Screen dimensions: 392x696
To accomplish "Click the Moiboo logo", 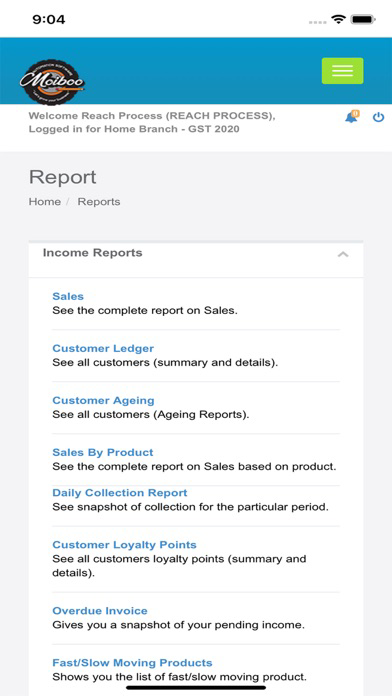I will 52,82.
